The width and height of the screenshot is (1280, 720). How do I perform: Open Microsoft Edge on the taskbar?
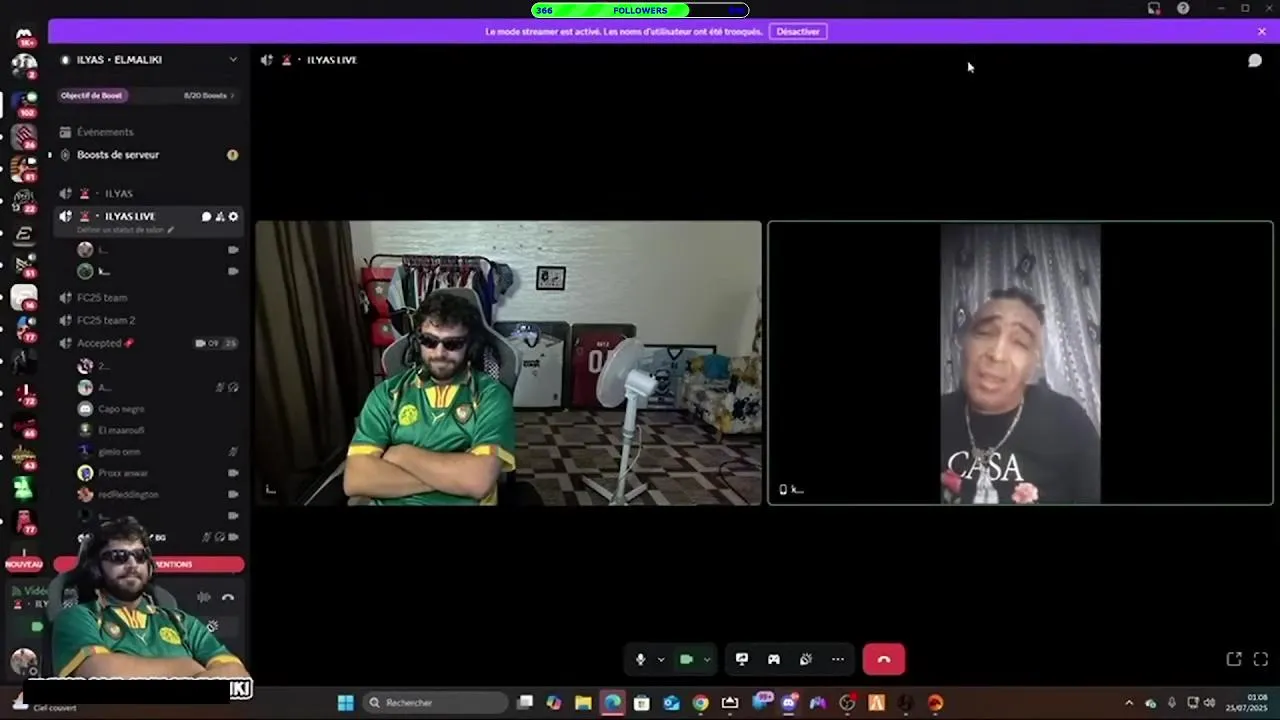[612, 703]
